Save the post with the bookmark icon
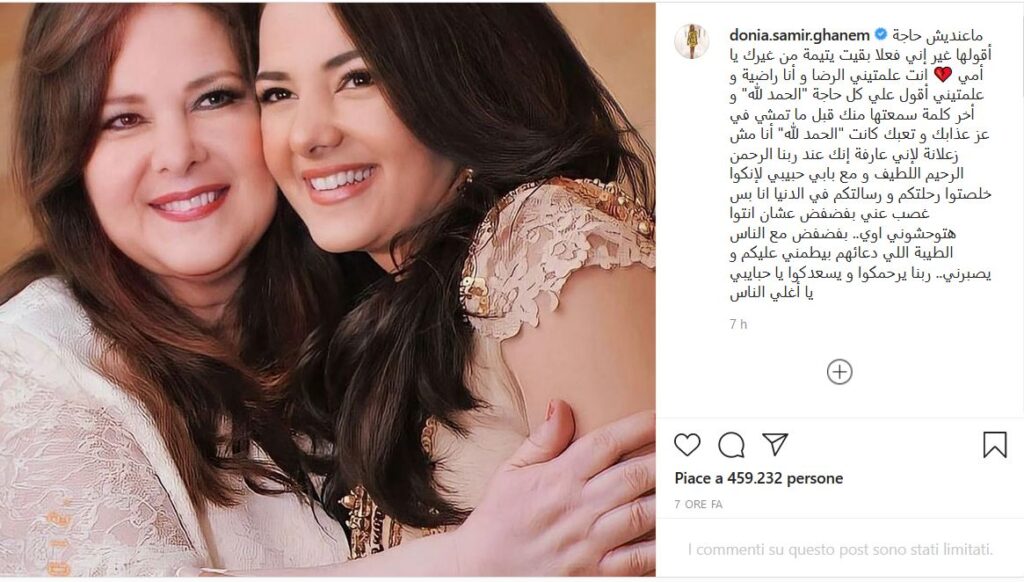The width and height of the screenshot is (1024, 582). (995, 445)
